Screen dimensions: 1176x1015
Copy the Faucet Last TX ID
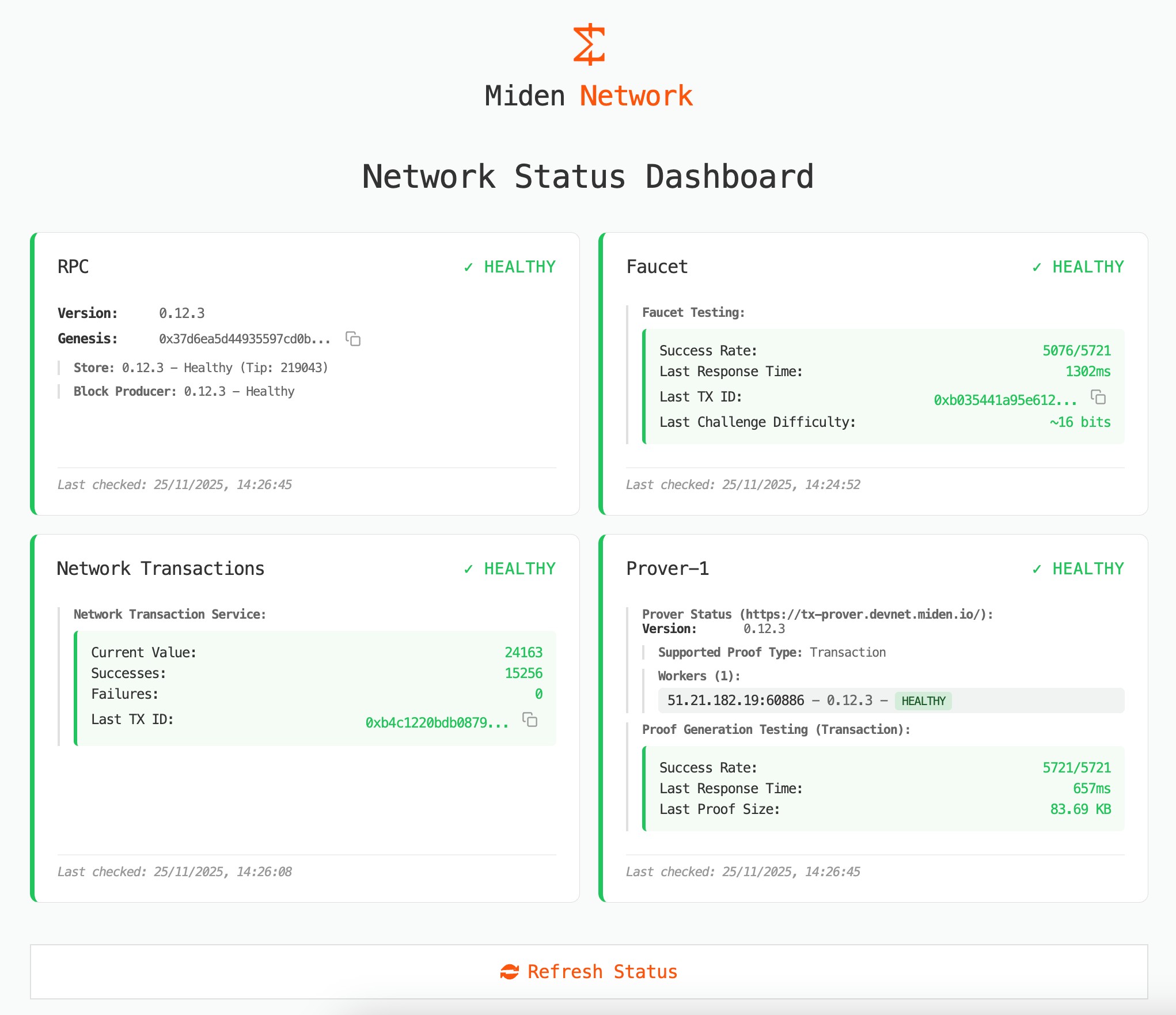[x=1098, y=397]
